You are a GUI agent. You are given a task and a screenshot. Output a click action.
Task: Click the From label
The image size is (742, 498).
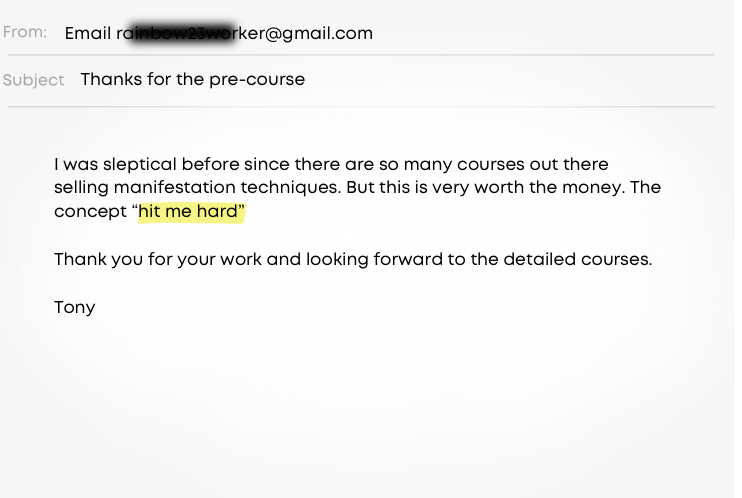click(25, 32)
